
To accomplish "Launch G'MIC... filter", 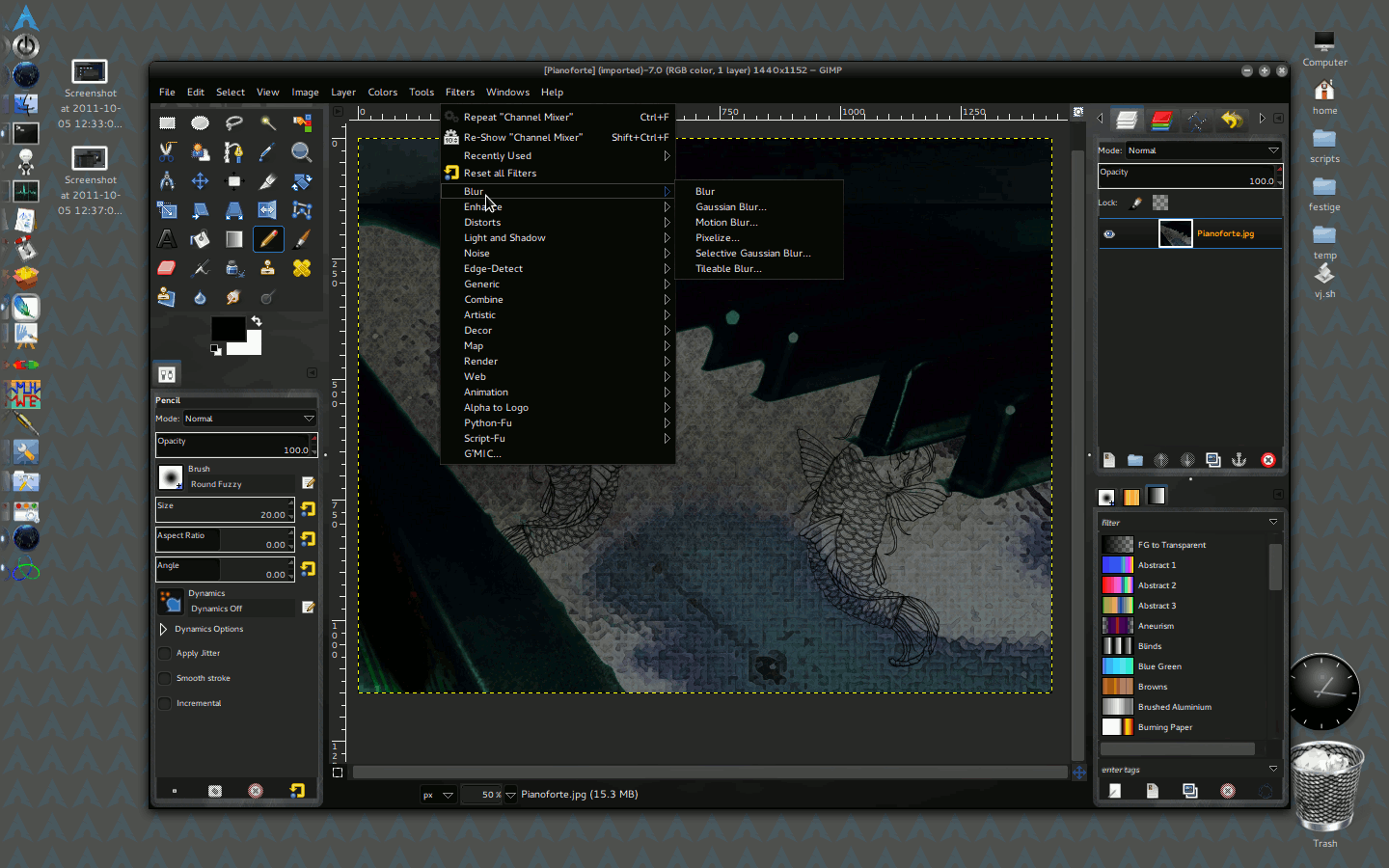I will [x=558, y=453].
